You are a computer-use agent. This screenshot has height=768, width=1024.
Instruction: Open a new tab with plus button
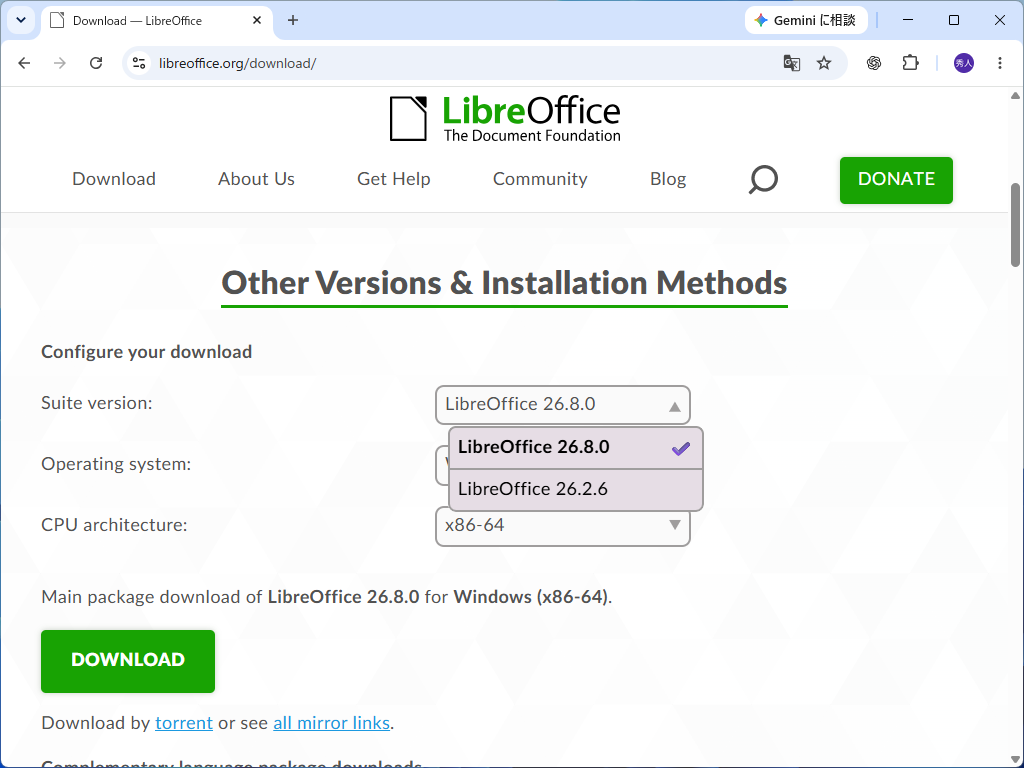(x=293, y=20)
